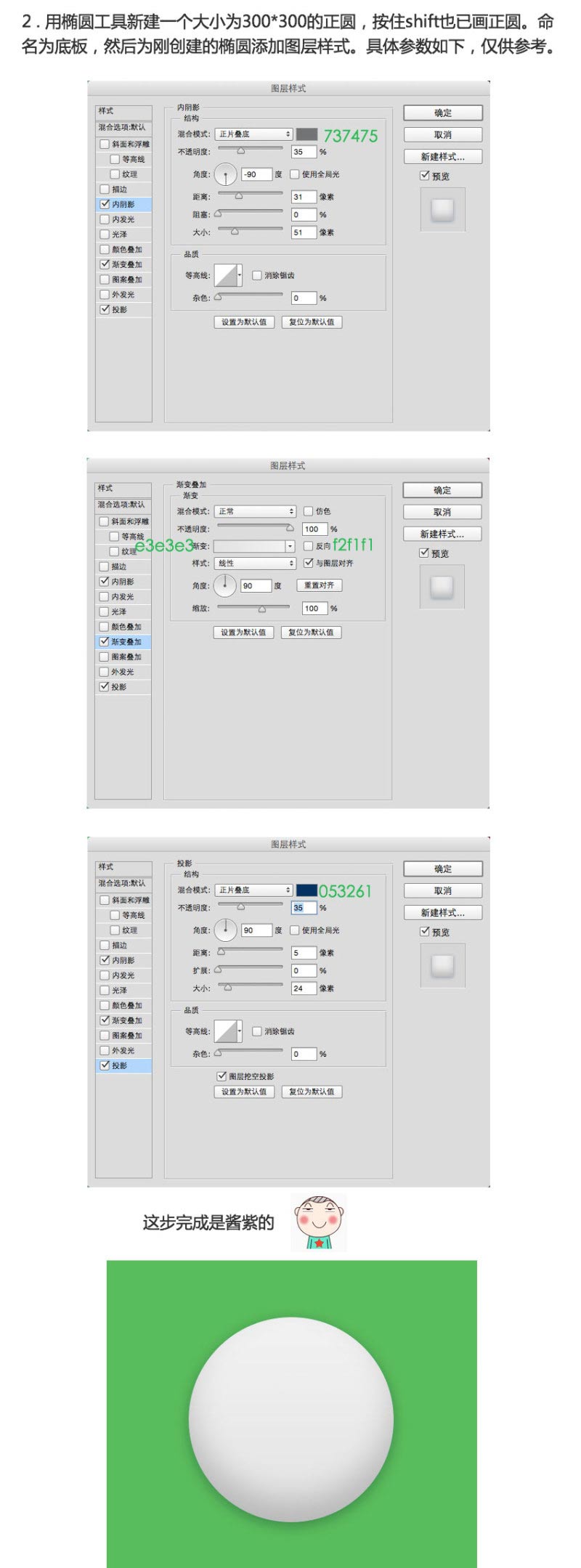This screenshot has width=581, height=1568.
Task: Click 缩放 field showing 100 in 渐变叠加
Action: click(x=314, y=609)
